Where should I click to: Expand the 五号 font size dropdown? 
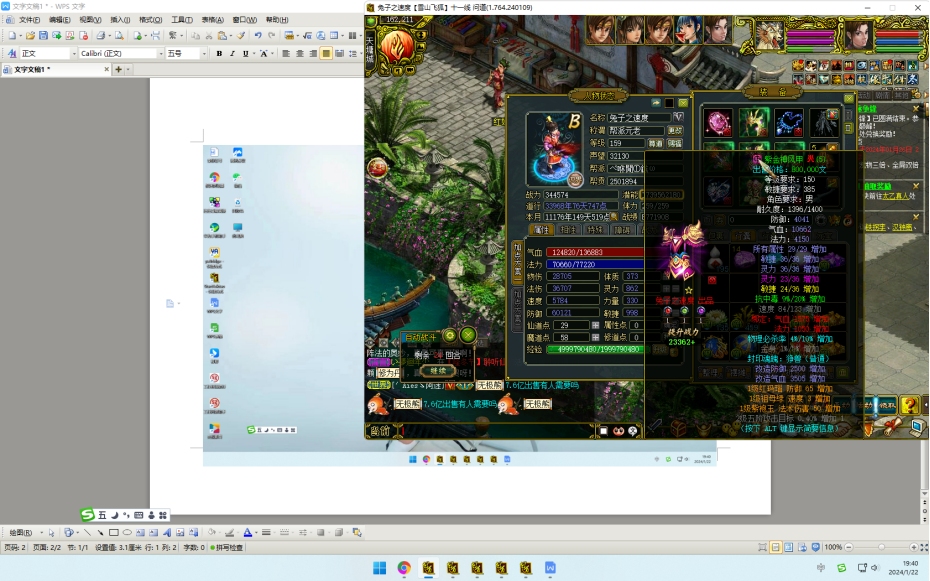(204, 54)
